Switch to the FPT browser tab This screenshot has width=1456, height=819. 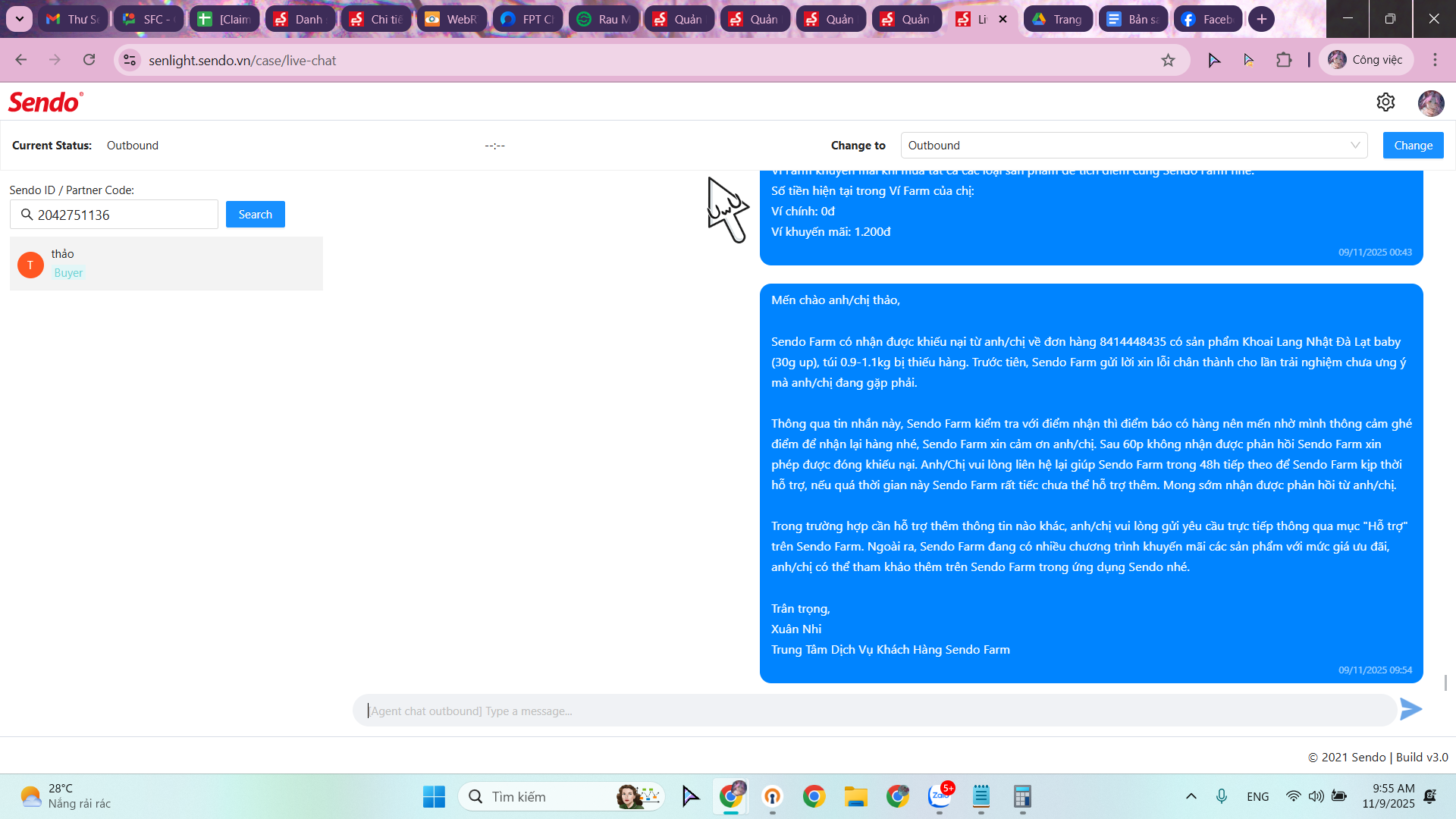[x=528, y=19]
